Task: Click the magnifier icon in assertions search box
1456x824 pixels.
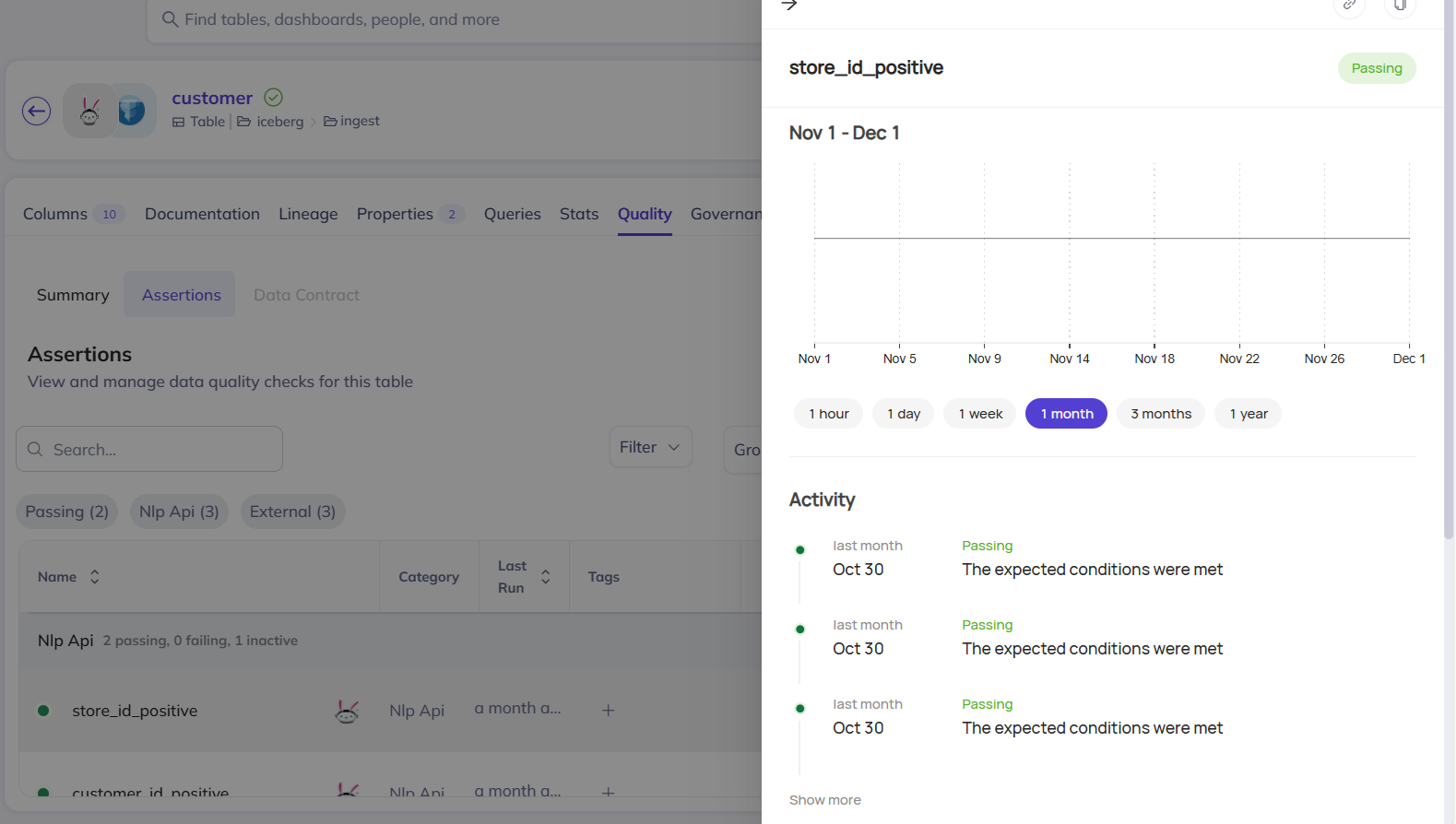Action: [35, 449]
